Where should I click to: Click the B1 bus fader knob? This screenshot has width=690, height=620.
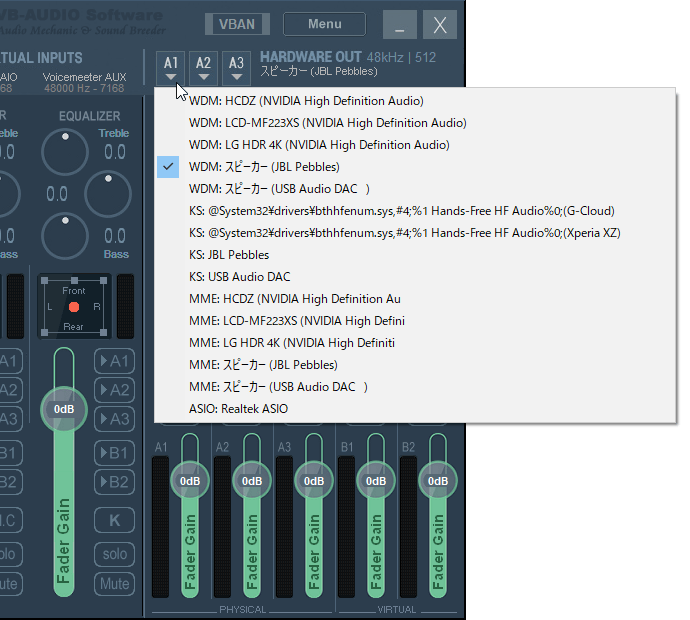click(x=376, y=481)
